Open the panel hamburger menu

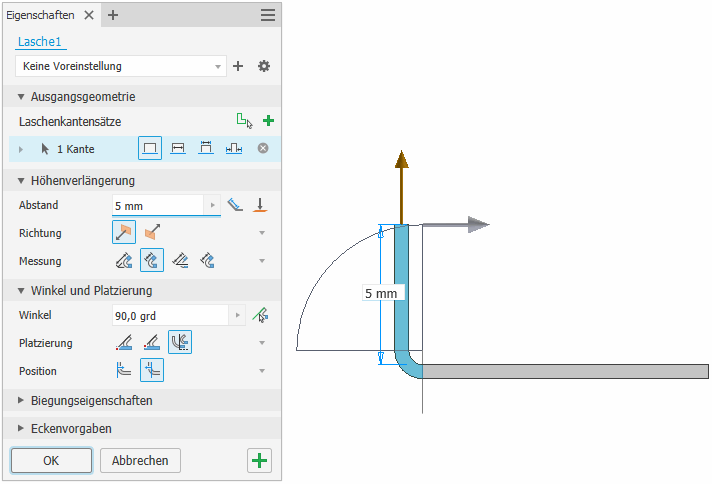(268, 15)
